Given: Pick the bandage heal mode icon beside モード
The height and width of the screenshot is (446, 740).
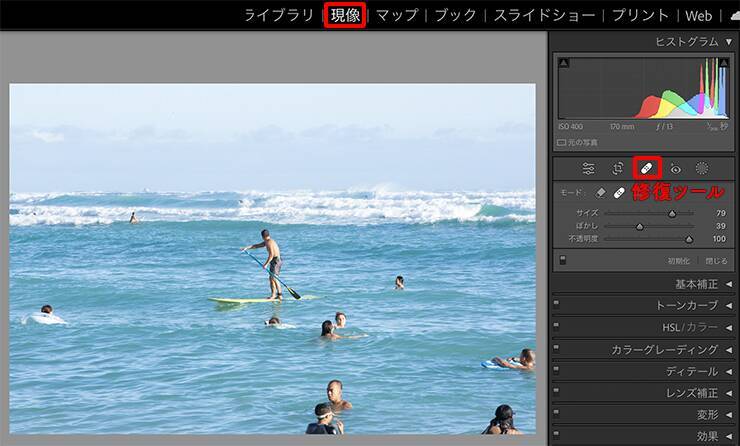Looking at the screenshot, I should tap(620, 192).
